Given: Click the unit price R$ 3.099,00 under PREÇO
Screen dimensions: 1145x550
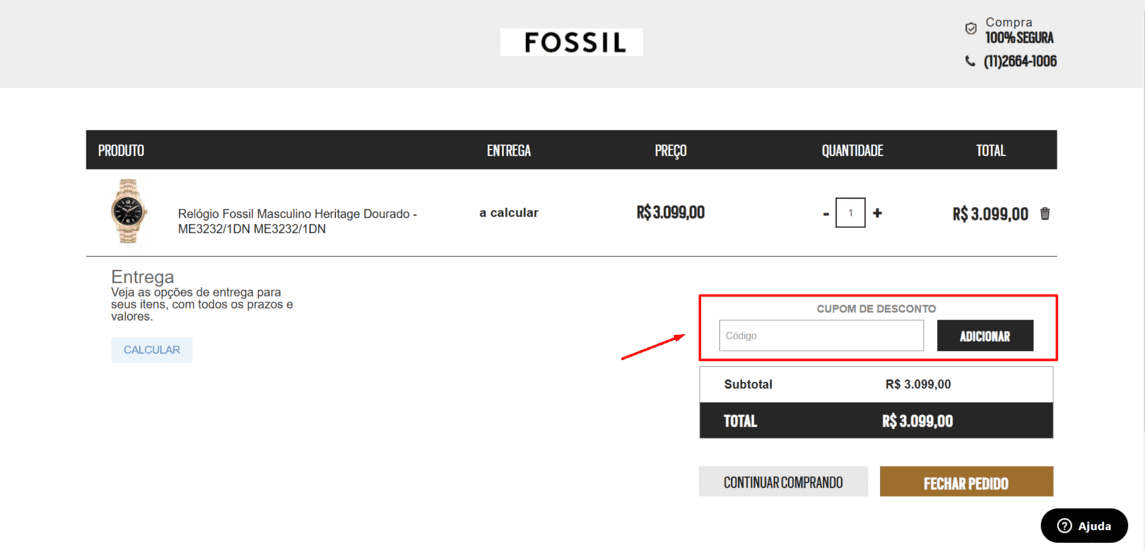Looking at the screenshot, I should tap(670, 213).
